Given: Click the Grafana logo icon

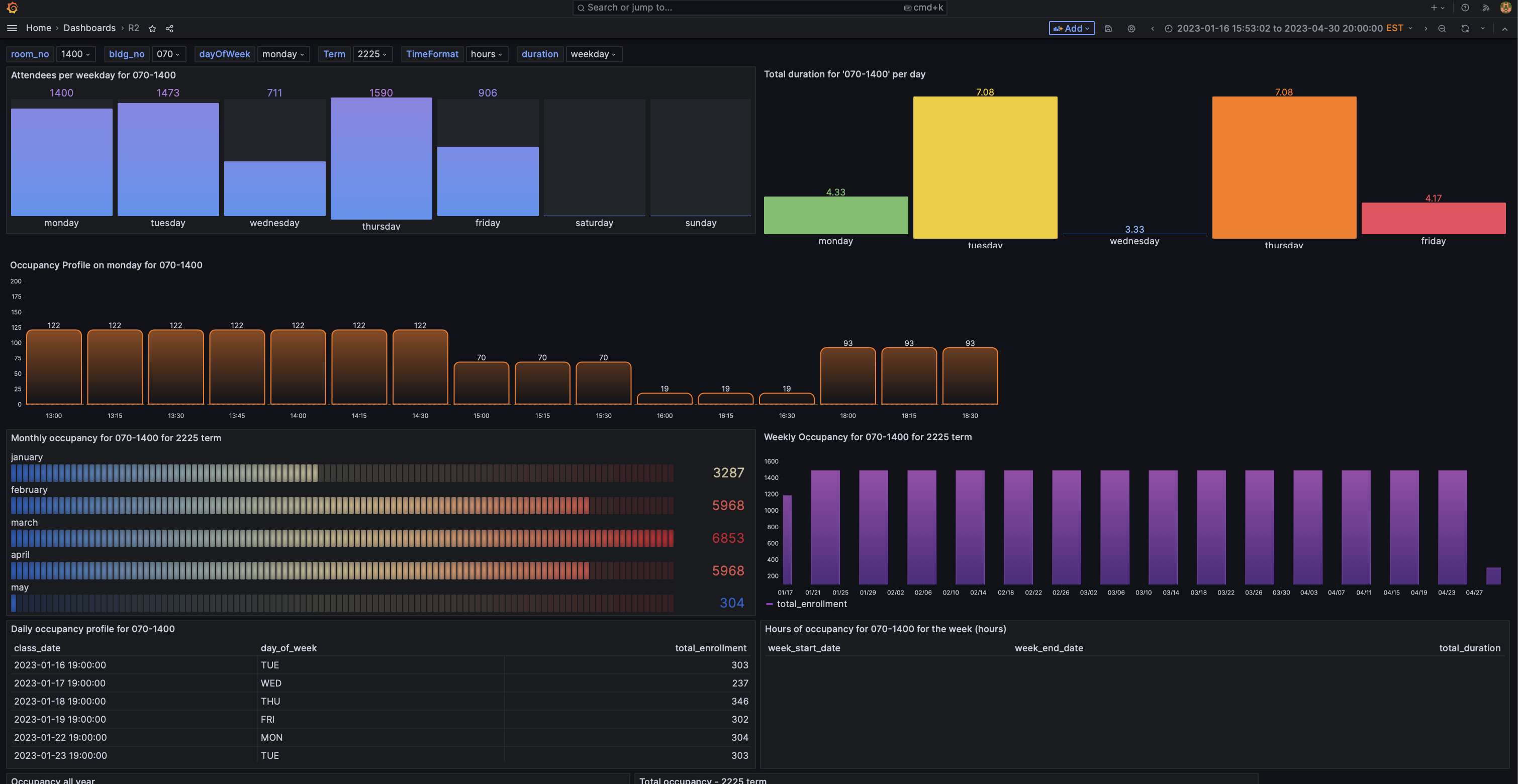Looking at the screenshot, I should pos(12,8).
